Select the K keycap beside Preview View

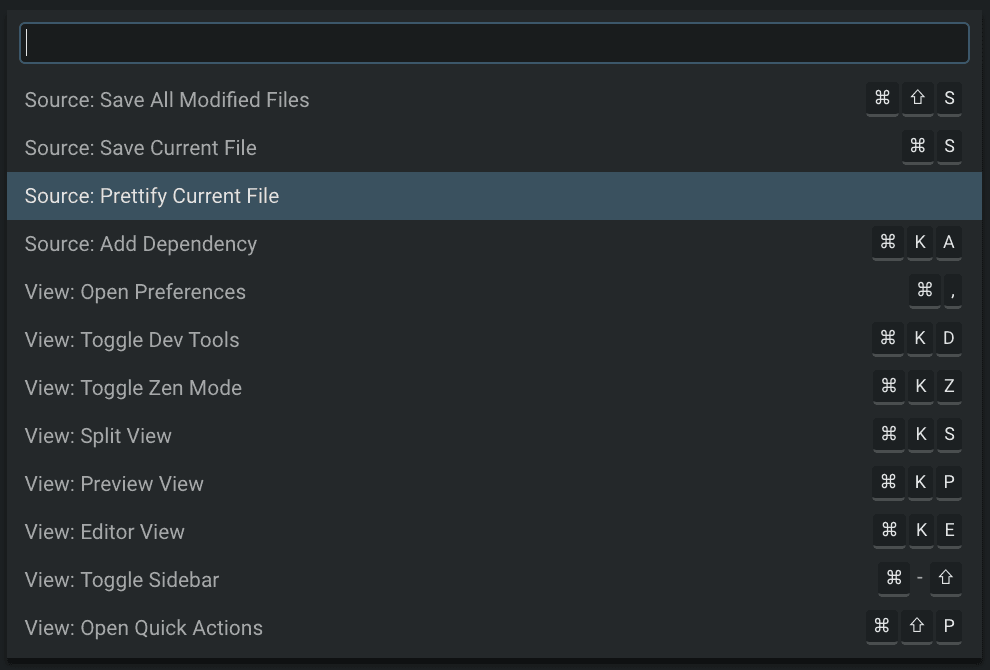tap(920, 482)
